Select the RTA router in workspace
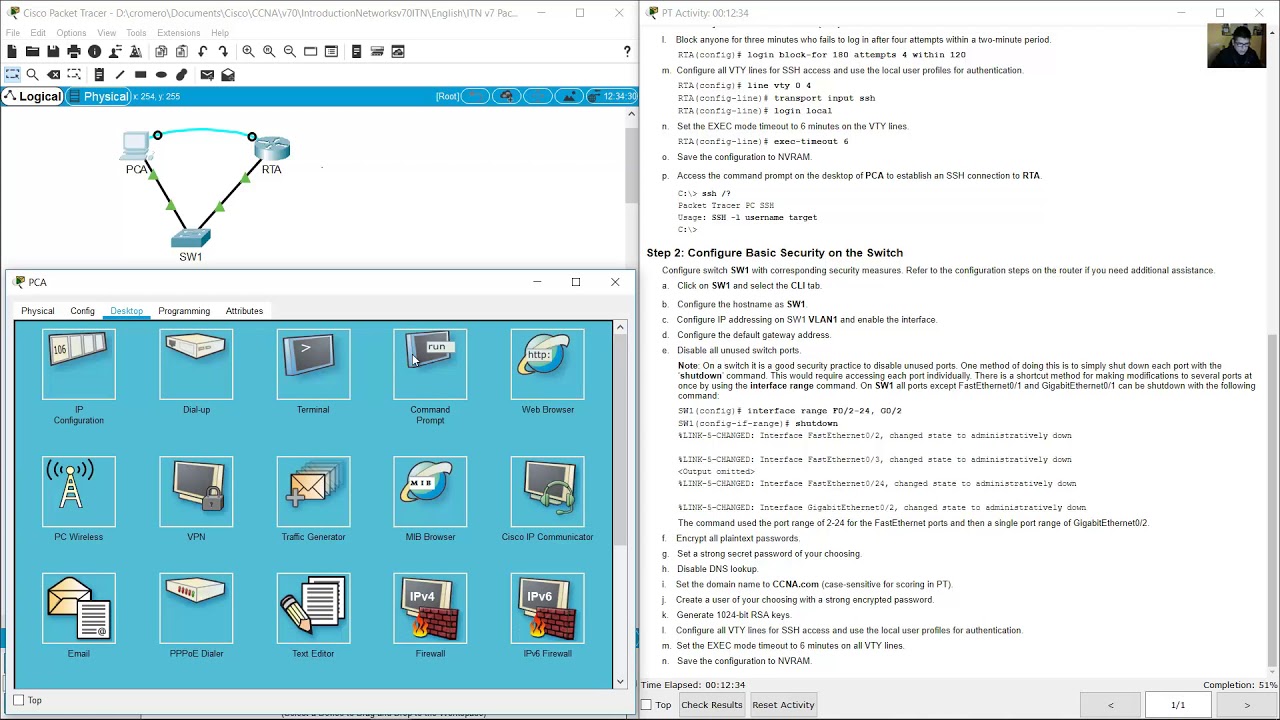Image resolution: width=1280 pixels, height=720 pixels. pos(271,149)
